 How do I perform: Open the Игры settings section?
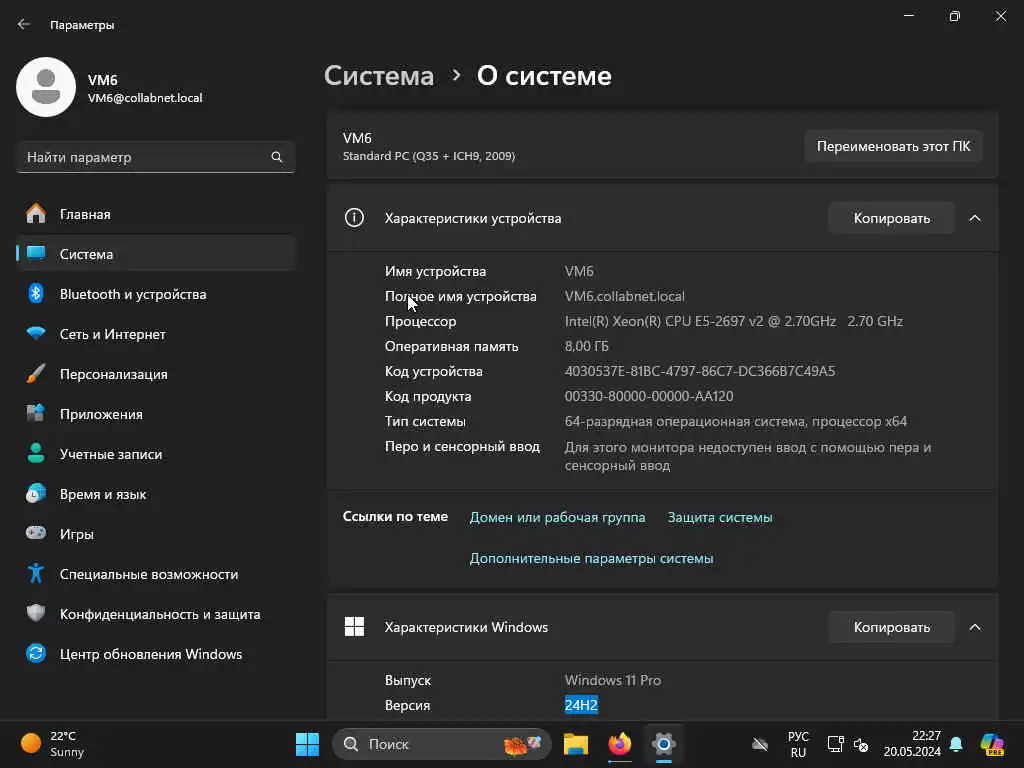pos(155,534)
